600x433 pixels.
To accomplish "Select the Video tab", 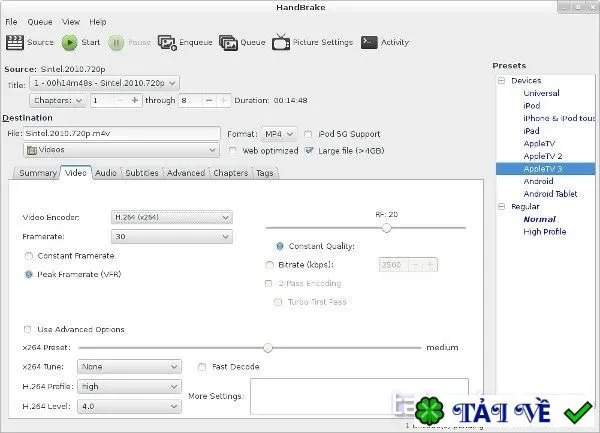I will pyautogui.click(x=76, y=173).
